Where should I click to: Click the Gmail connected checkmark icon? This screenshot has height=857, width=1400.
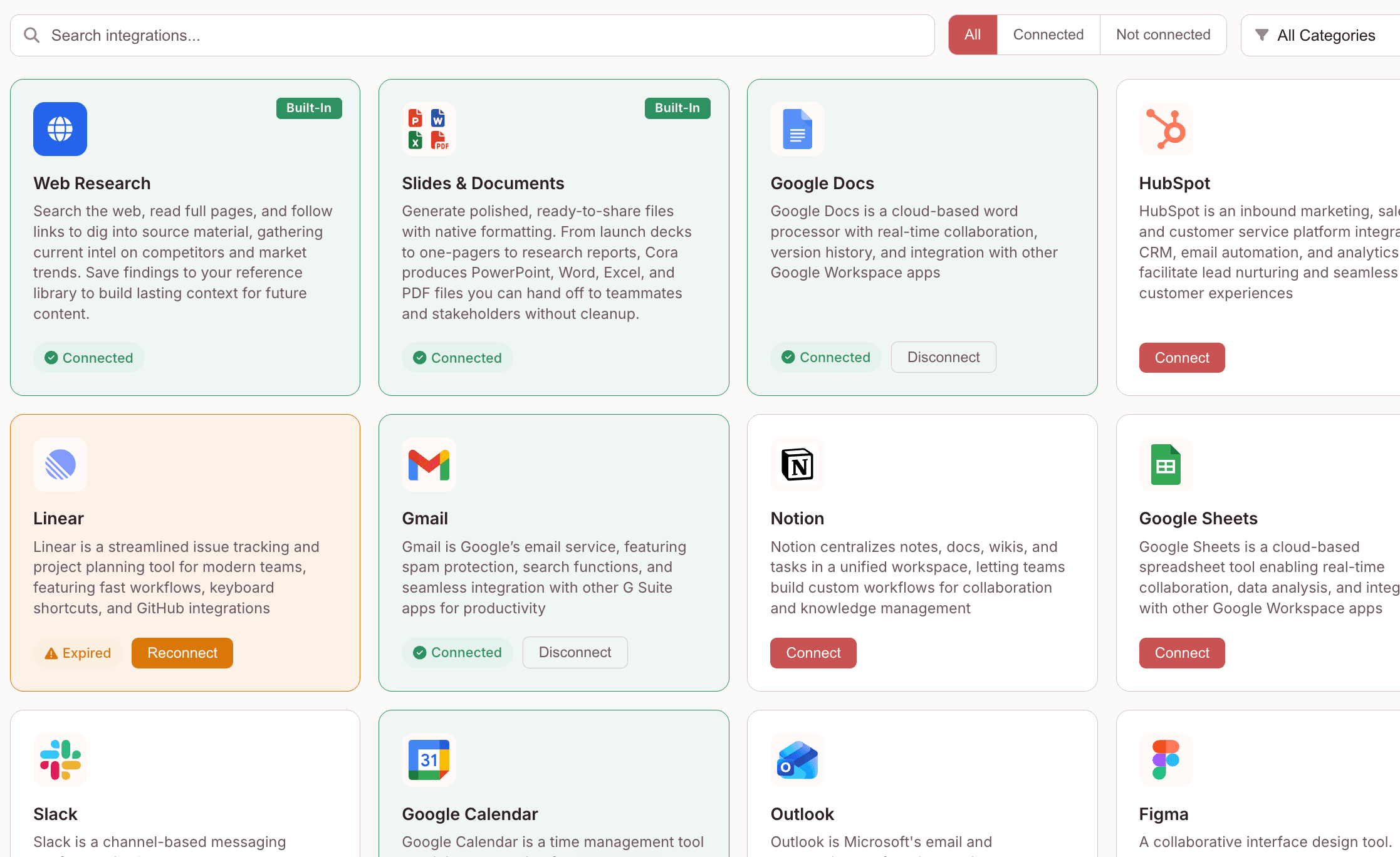pyautogui.click(x=420, y=653)
